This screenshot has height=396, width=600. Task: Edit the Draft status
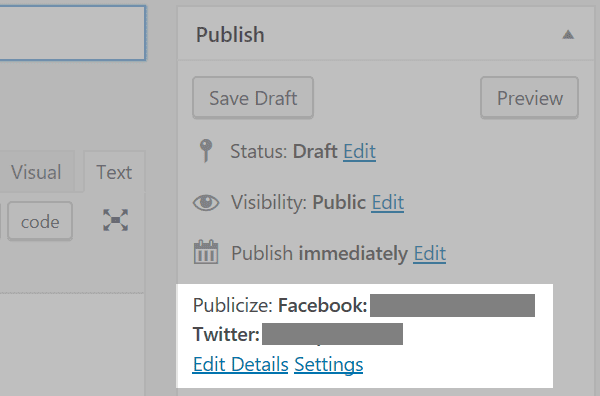pos(359,151)
